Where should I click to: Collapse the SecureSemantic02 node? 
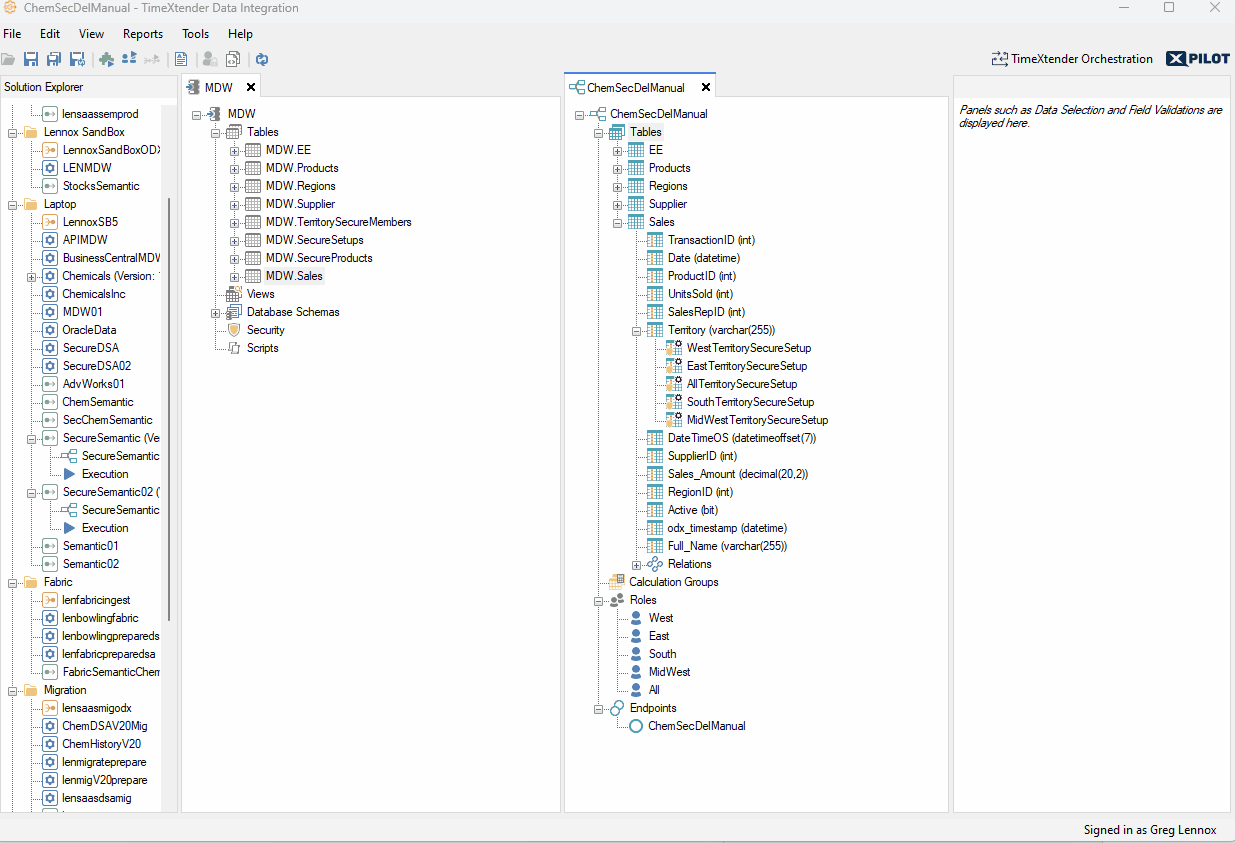(32, 492)
